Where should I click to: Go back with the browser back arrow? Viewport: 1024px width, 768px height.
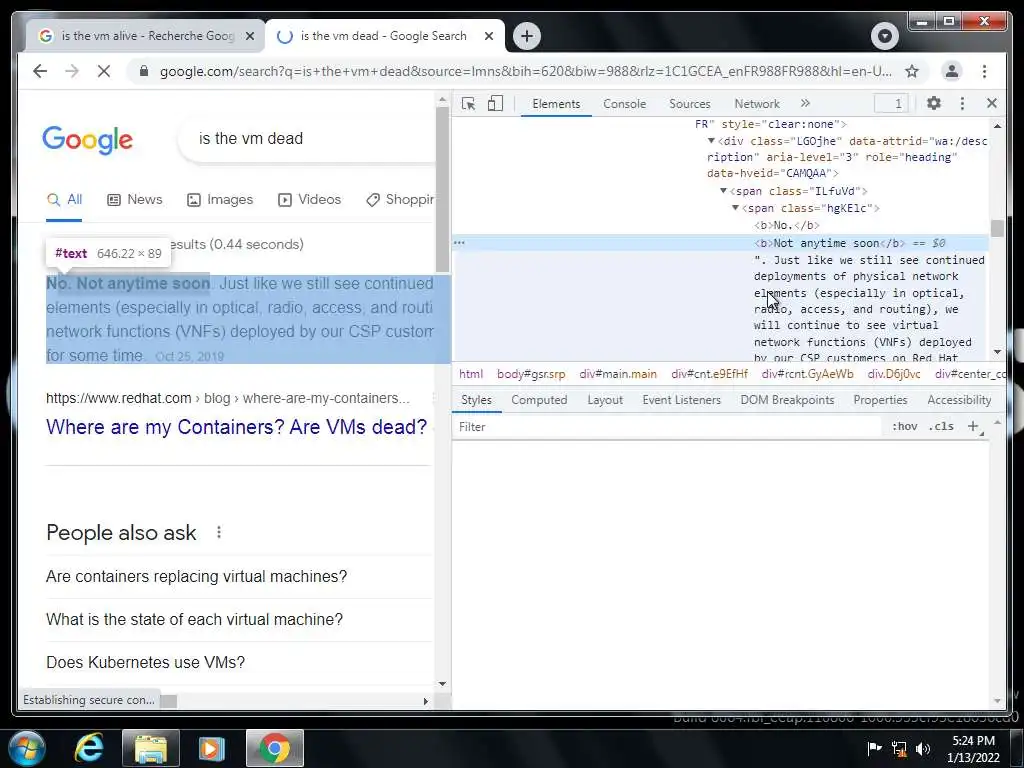coord(40,71)
